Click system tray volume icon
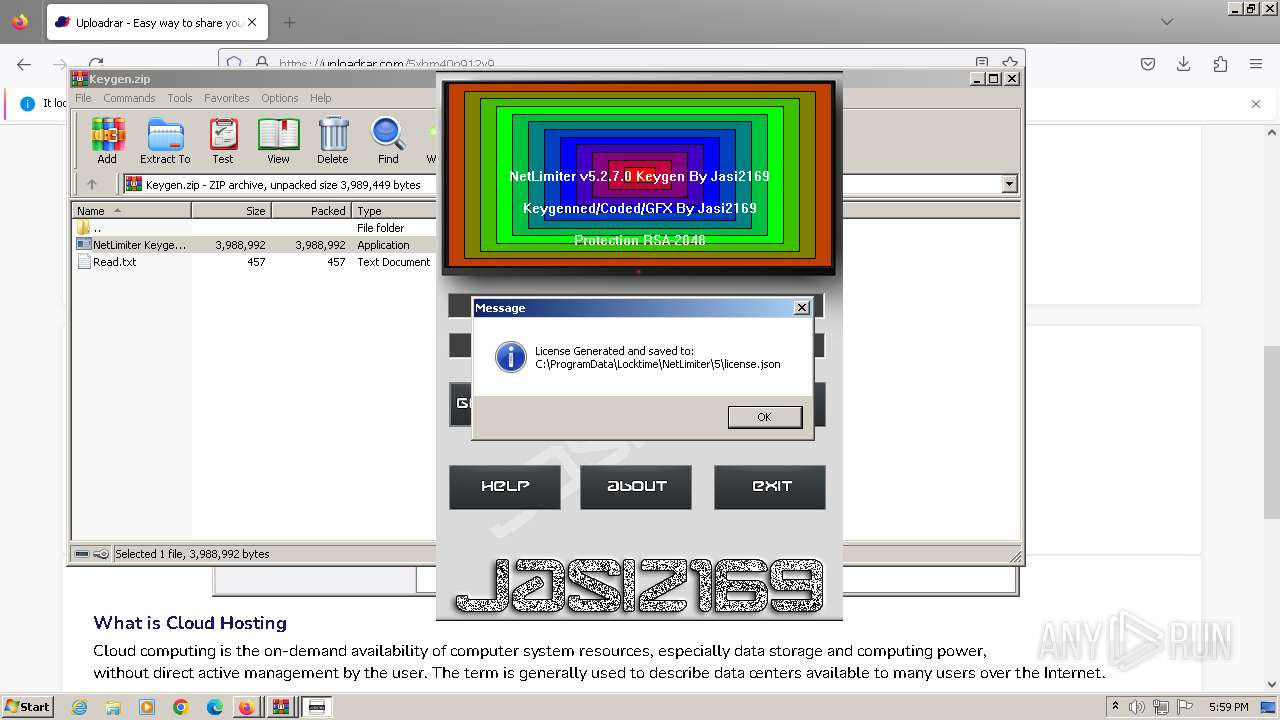Viewport: 1280px width, 720px height. click(1138, 707)
